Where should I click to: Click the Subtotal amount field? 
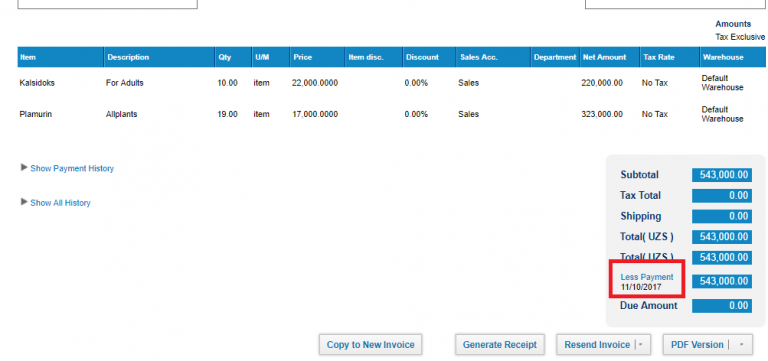pos(722,175)
